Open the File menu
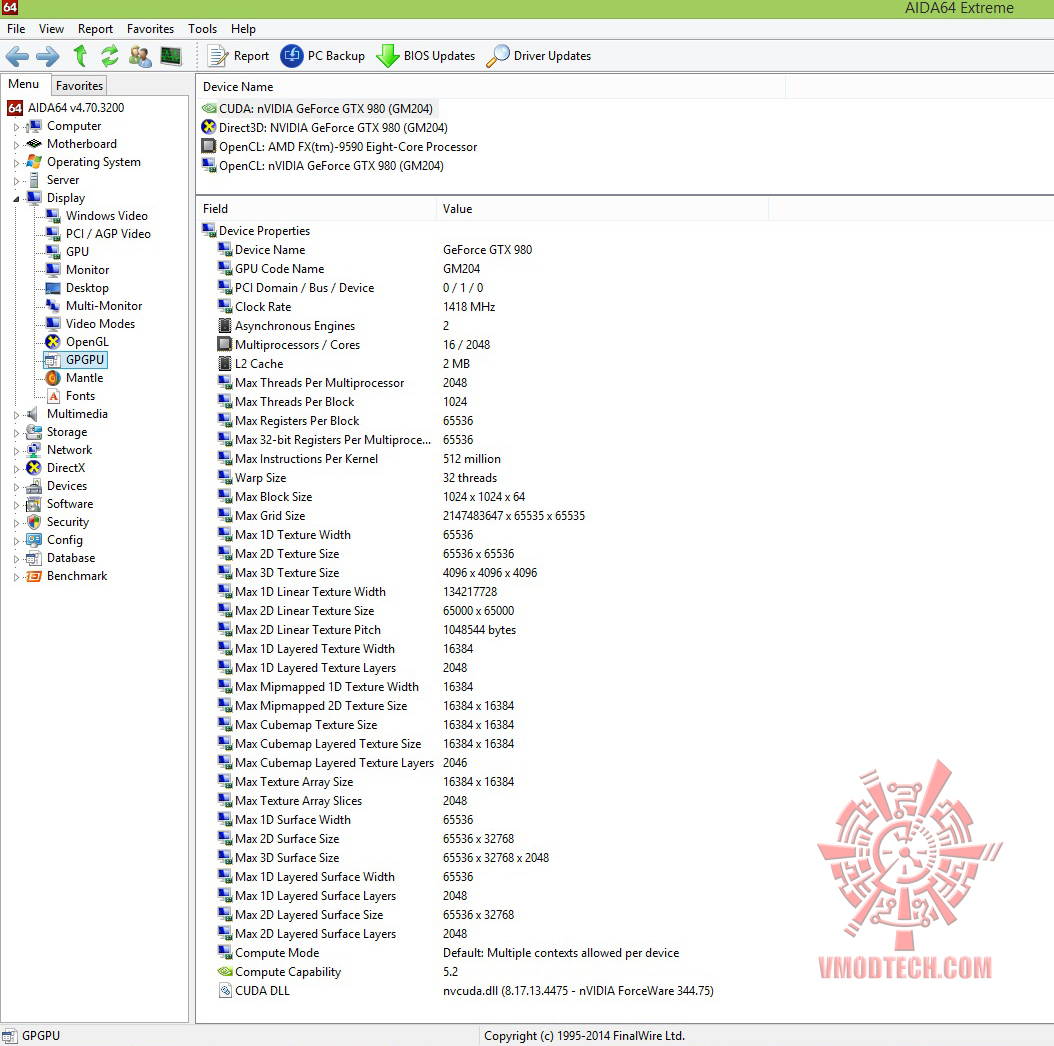The width and height of the screenshot is (1054, 1046). click(16, 29)
